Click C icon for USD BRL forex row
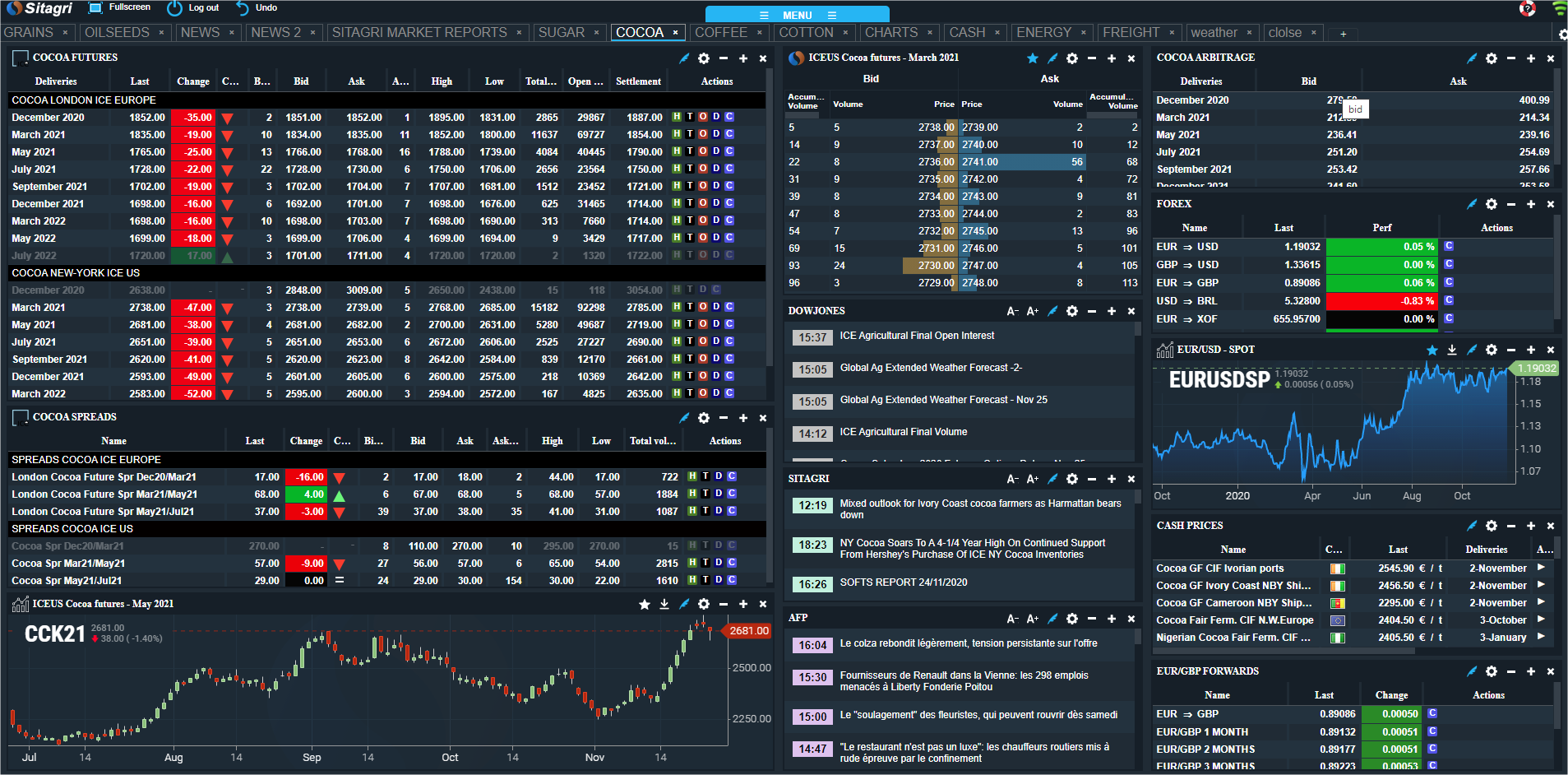The width and height of the screenshot is (1568, 775). 1449,300
